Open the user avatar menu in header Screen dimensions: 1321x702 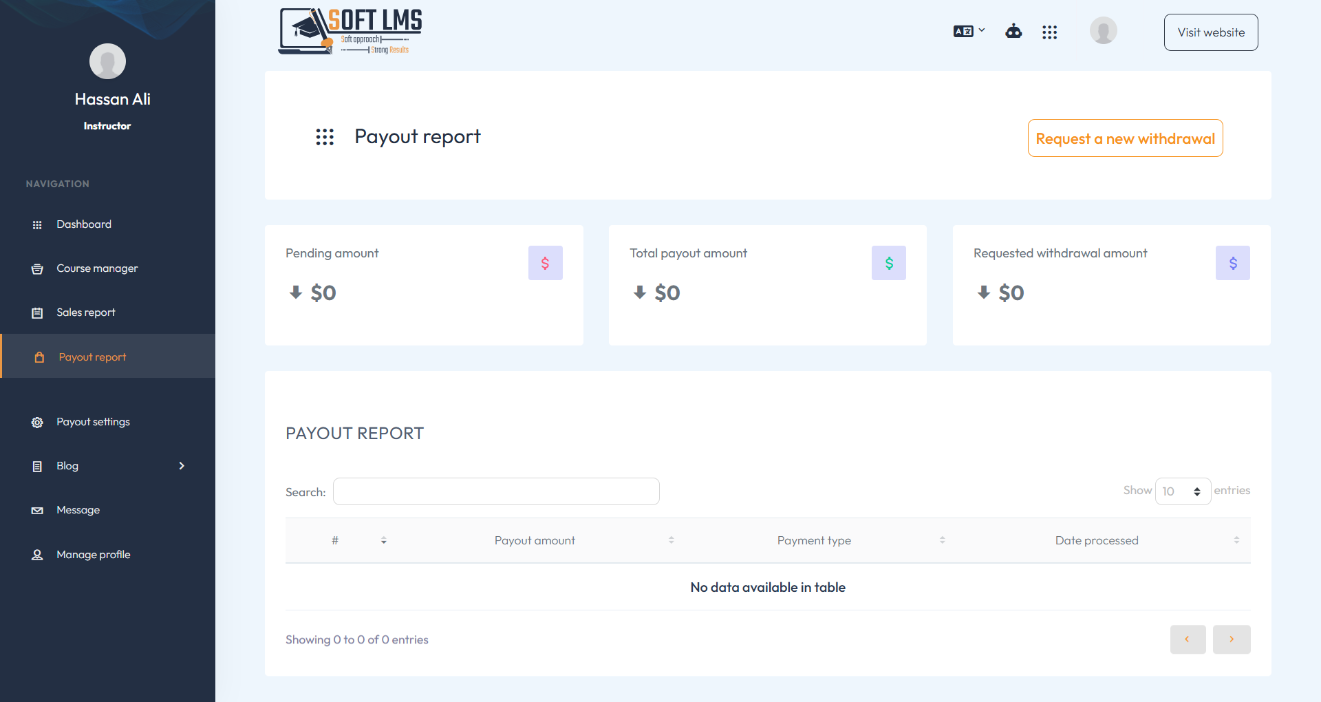click(x=1103, y=31)
